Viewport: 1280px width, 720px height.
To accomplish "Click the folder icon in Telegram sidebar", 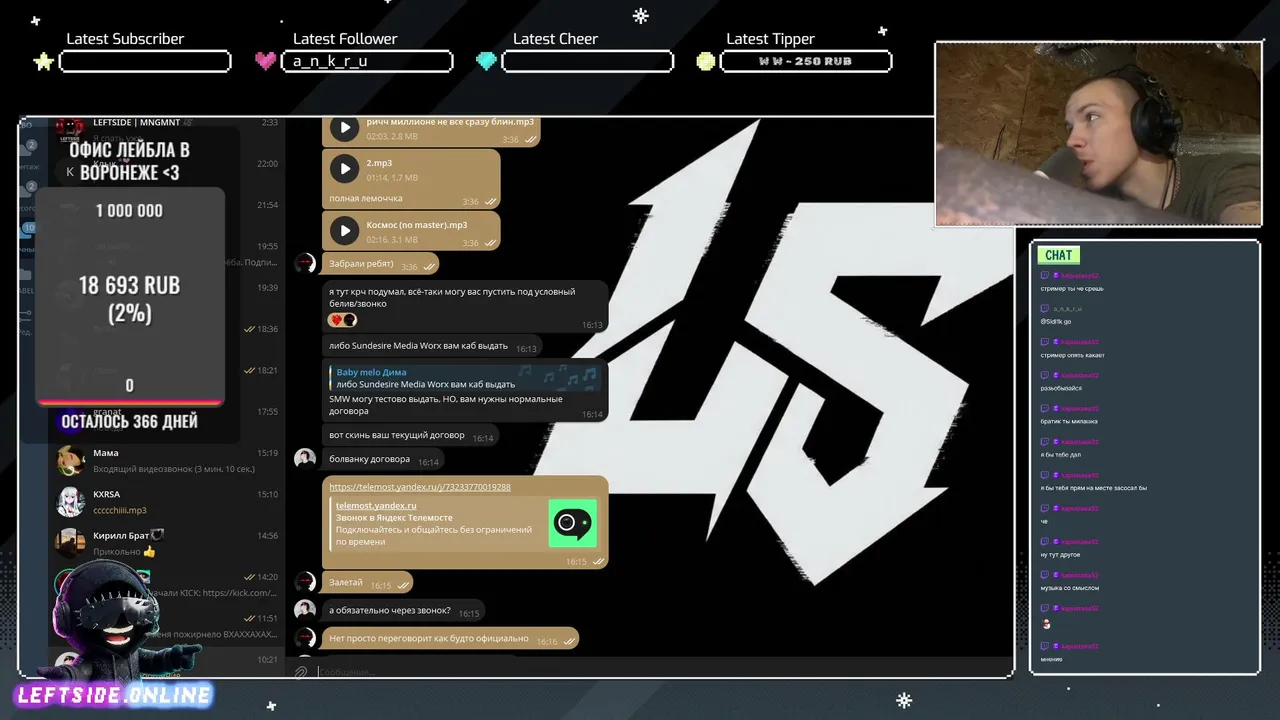I will click(26, 274).
